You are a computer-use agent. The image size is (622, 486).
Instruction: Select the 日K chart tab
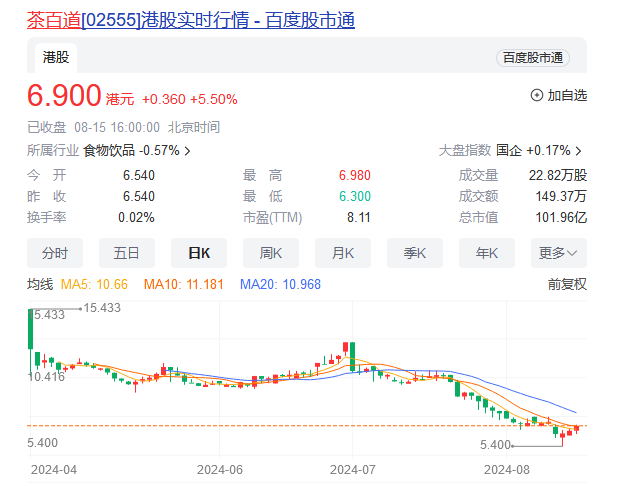[199, 253]
